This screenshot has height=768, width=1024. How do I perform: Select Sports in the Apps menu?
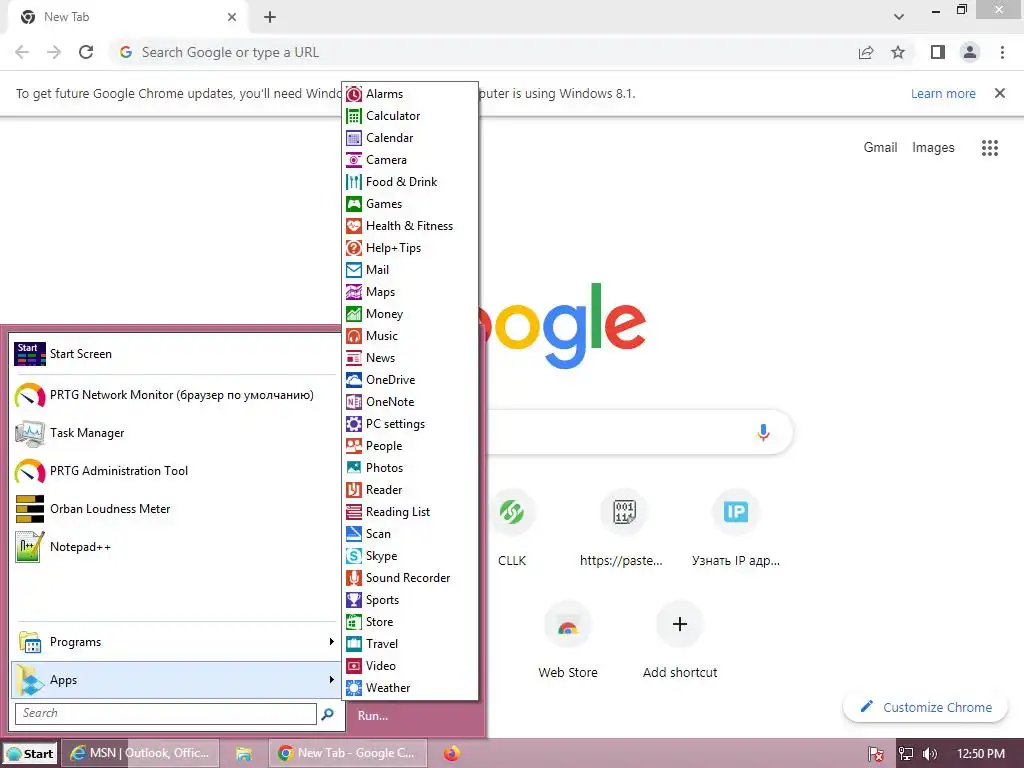410,600
